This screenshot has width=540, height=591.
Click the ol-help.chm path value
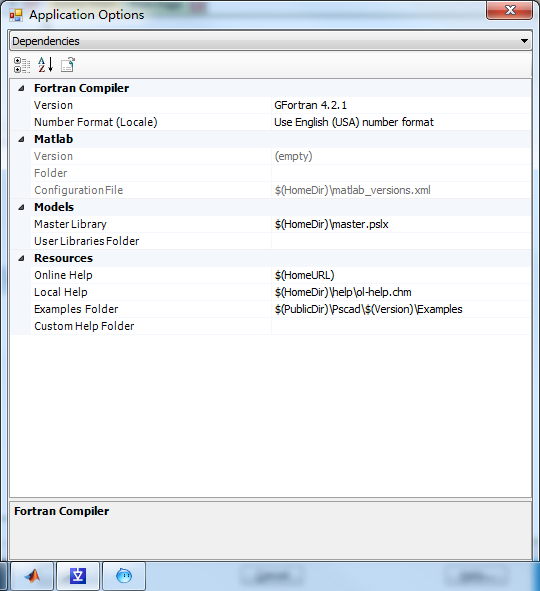click(343, 292)
